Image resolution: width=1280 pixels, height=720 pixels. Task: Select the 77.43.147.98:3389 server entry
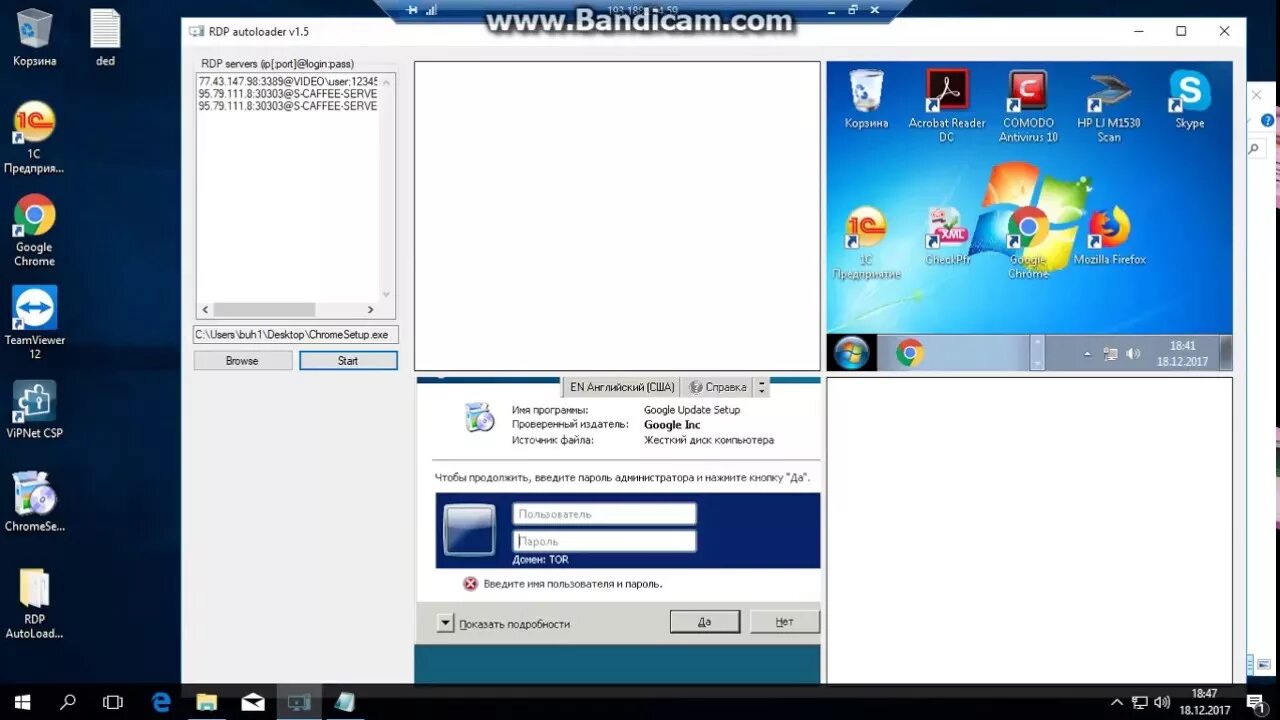(288, 81)
